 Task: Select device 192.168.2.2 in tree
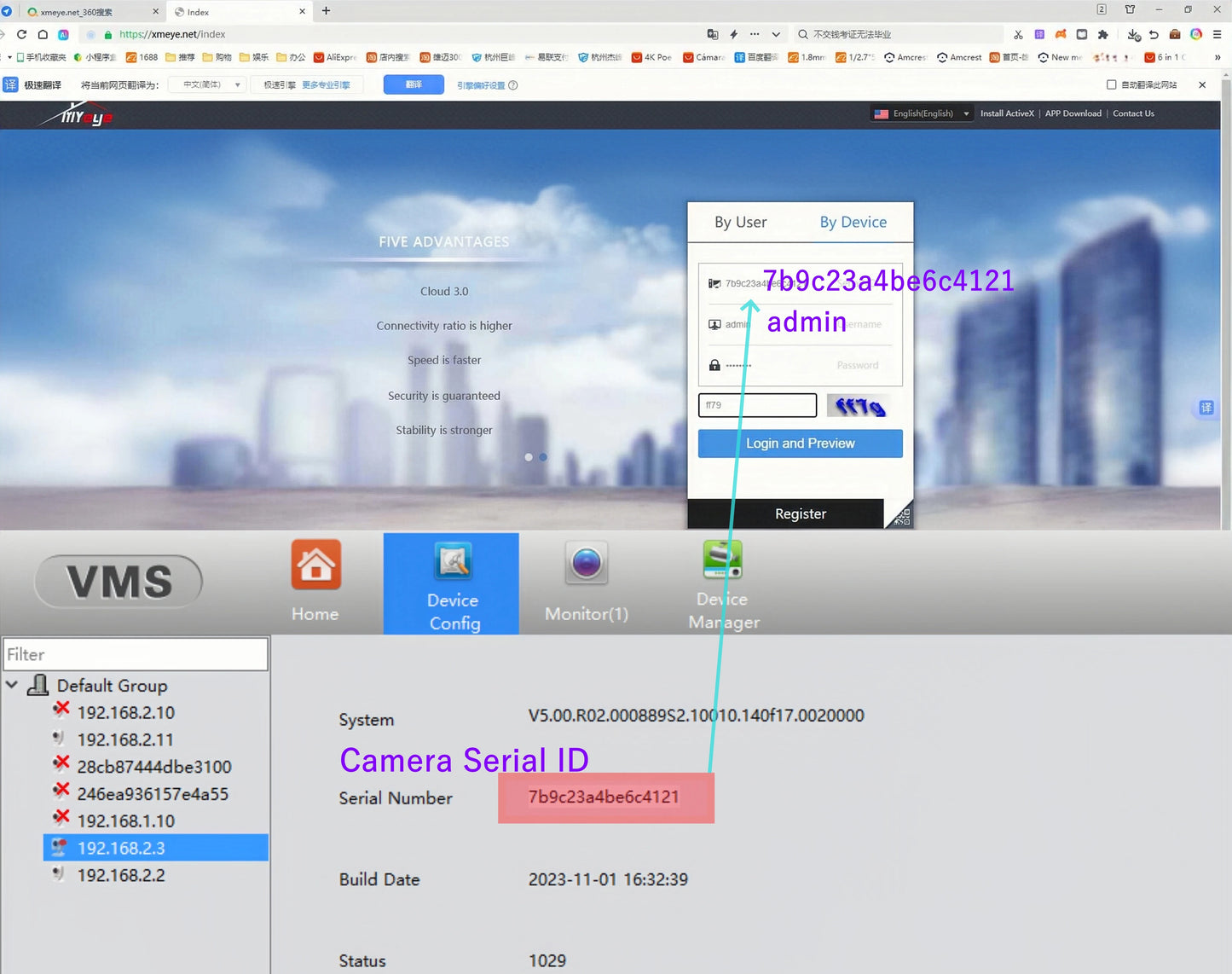click(121, 875)
